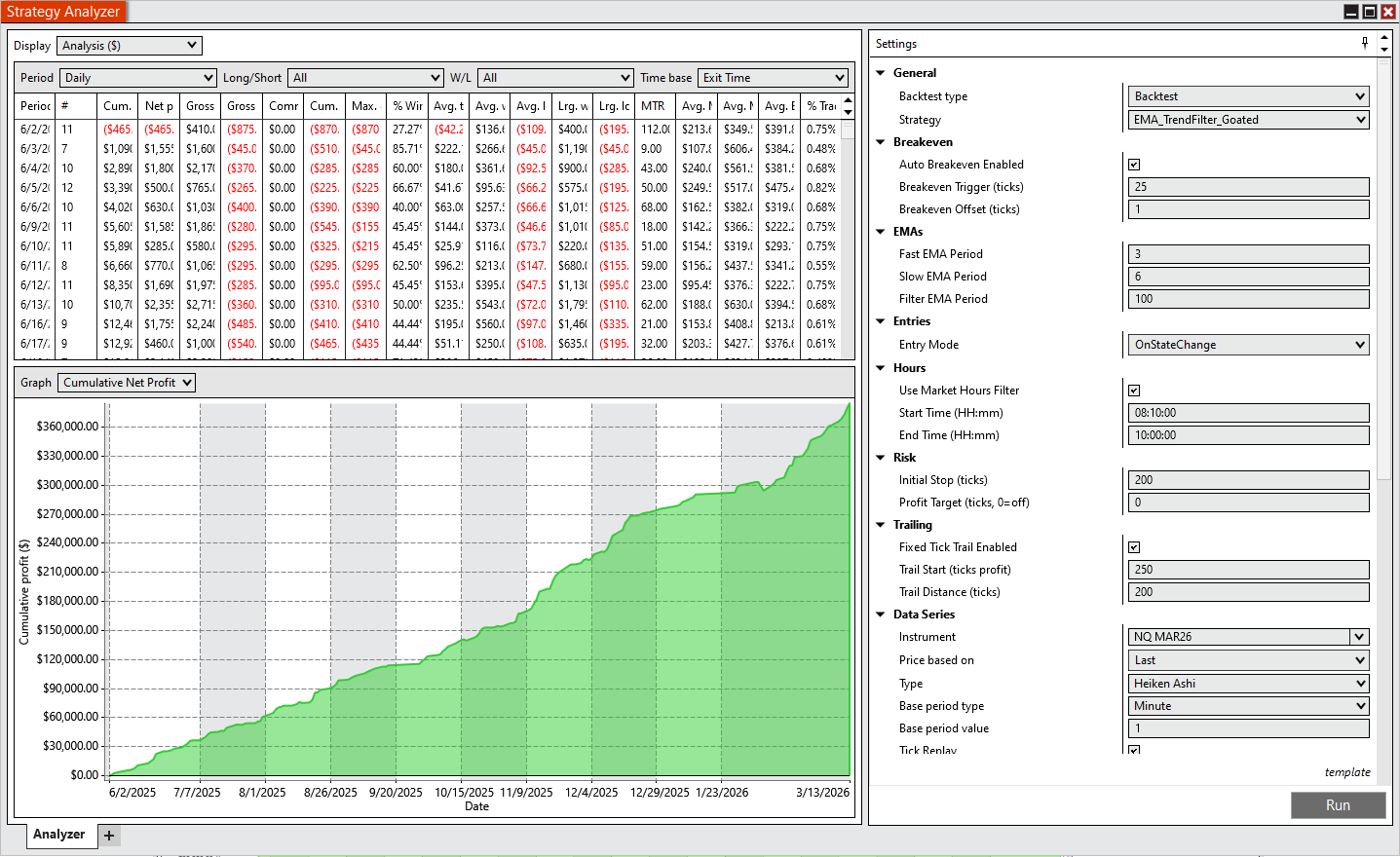This screenshot has width=1400, height=857.
Task: Toggle the Fixed Tick Trail Enabled checkbox
Action: click(x=1134, y=547)
